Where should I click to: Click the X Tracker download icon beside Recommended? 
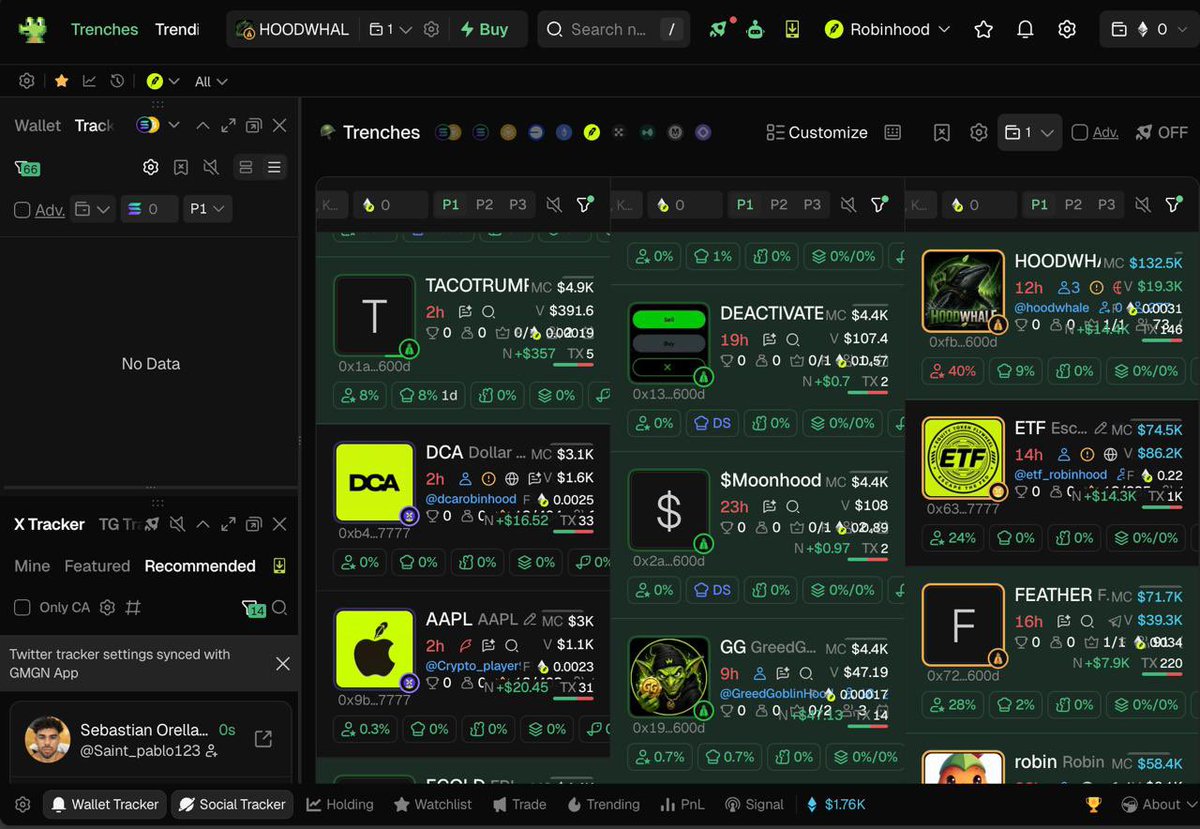pos(279,566)
